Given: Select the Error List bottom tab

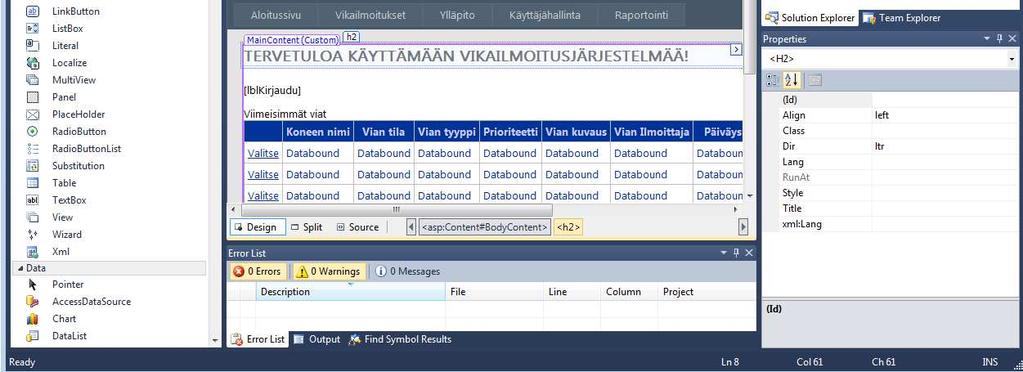Looking at the screenshot, I should (257, 339).
